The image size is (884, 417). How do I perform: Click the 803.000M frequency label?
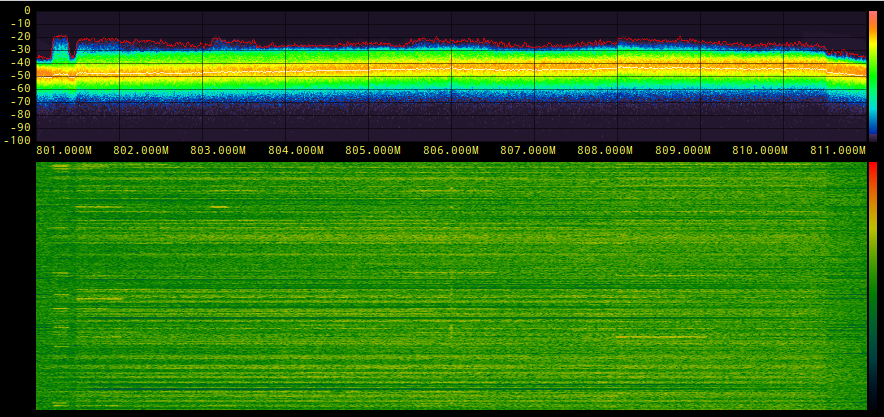coord(218,150)
